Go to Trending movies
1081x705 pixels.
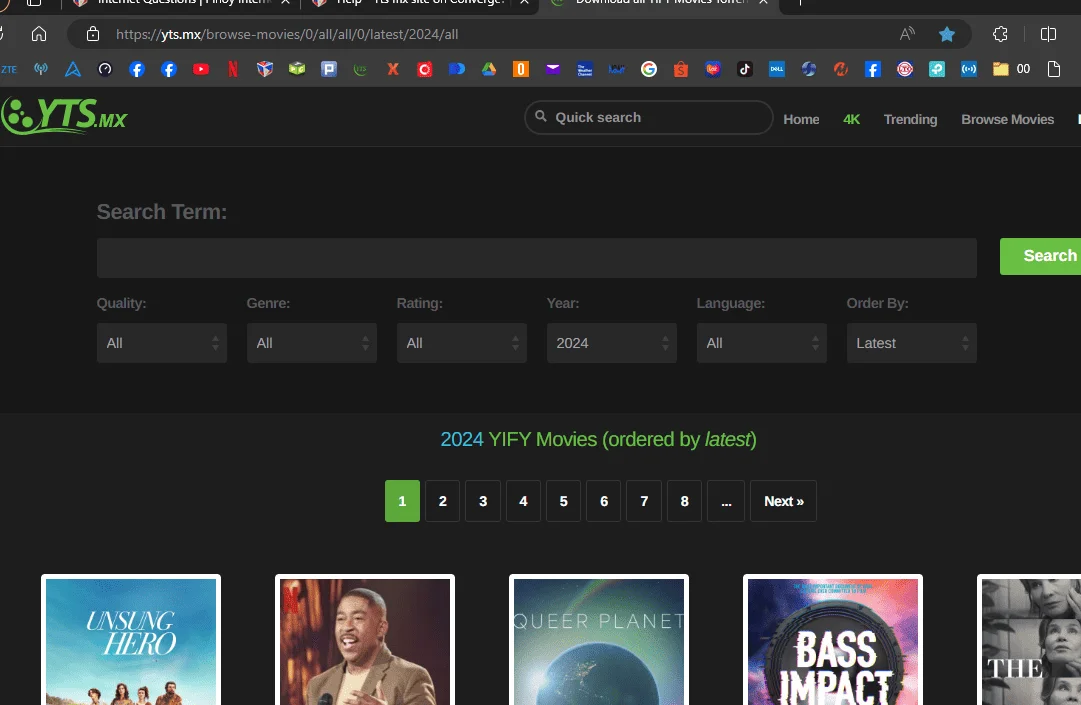pyautogui.click(x=910, y=119)
